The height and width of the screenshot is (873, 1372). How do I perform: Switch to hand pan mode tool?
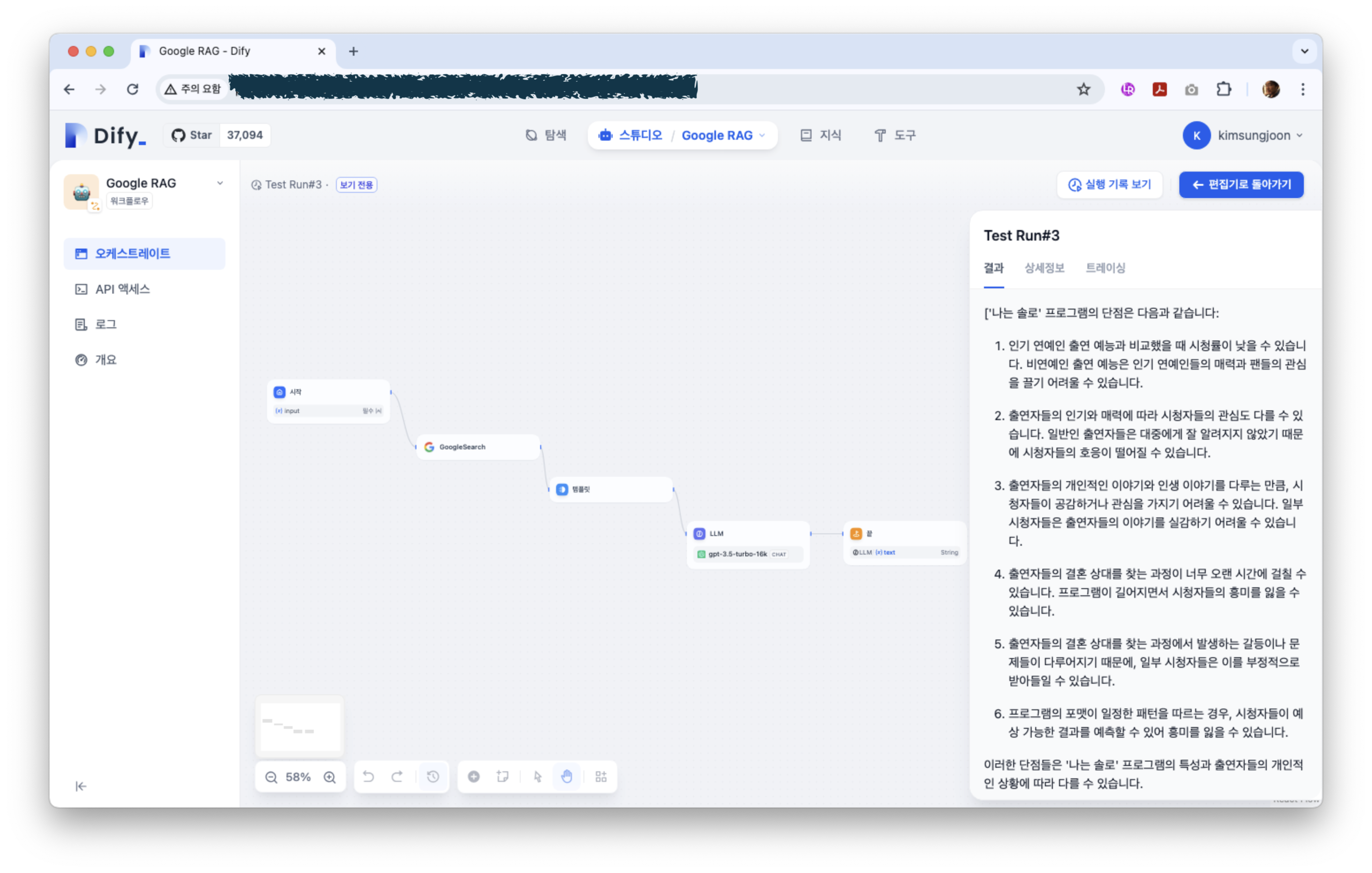tap(566, 777)
